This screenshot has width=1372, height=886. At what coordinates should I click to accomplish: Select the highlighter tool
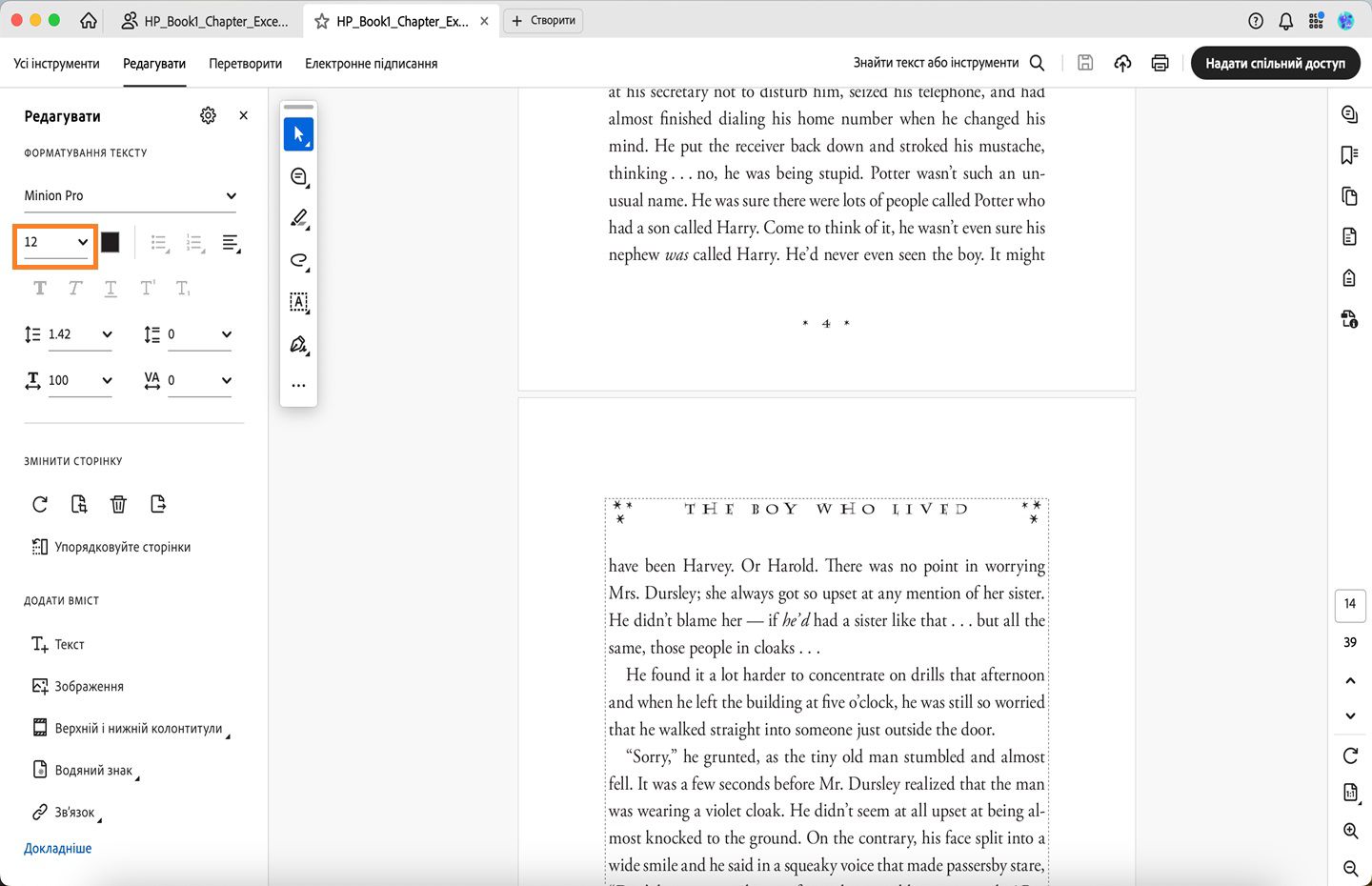tap(298, 218)
